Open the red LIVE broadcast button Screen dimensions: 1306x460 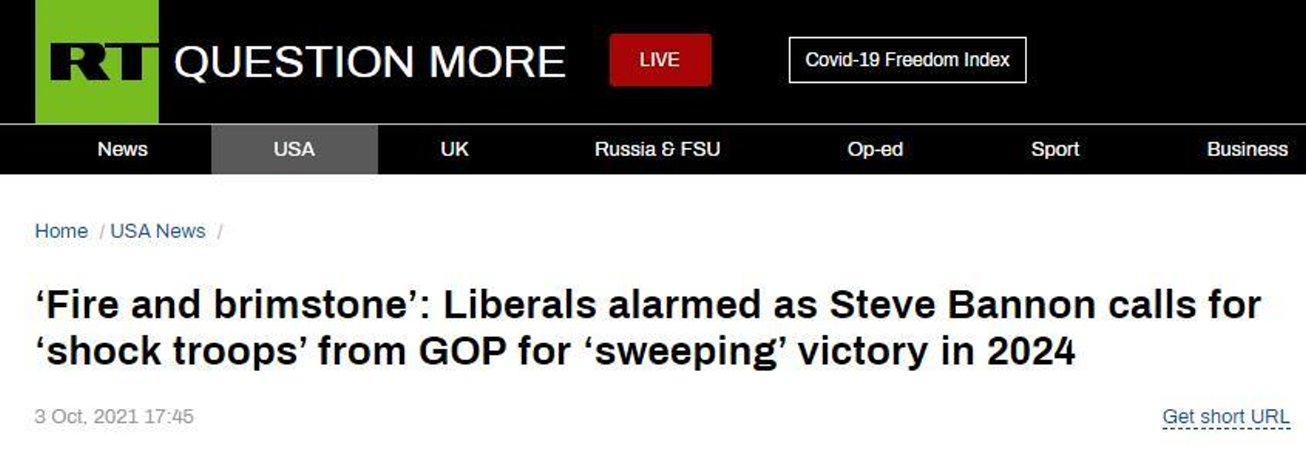pos(660,60)
